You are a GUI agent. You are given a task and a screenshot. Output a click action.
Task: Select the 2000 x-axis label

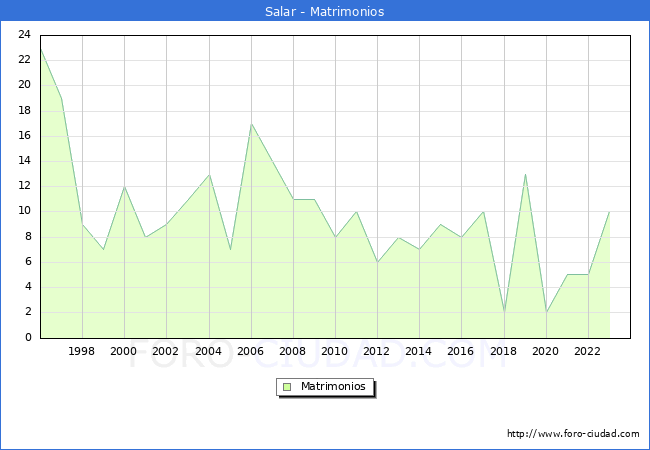[124, 352]
